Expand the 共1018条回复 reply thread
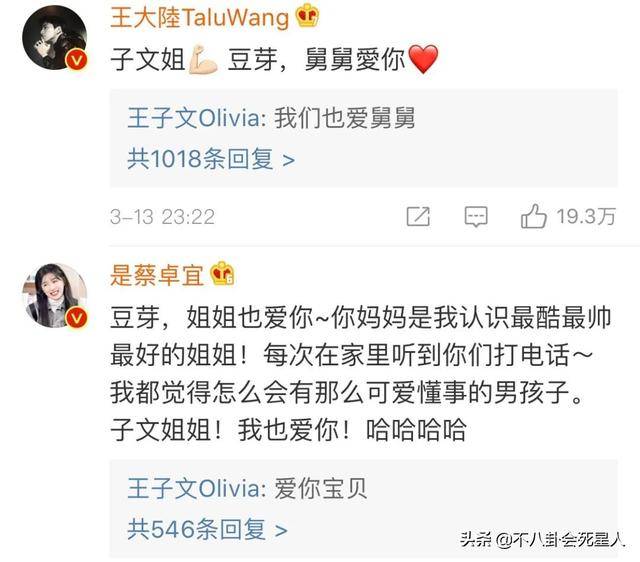Screen dimensions: 640x562 click(211, 159)
